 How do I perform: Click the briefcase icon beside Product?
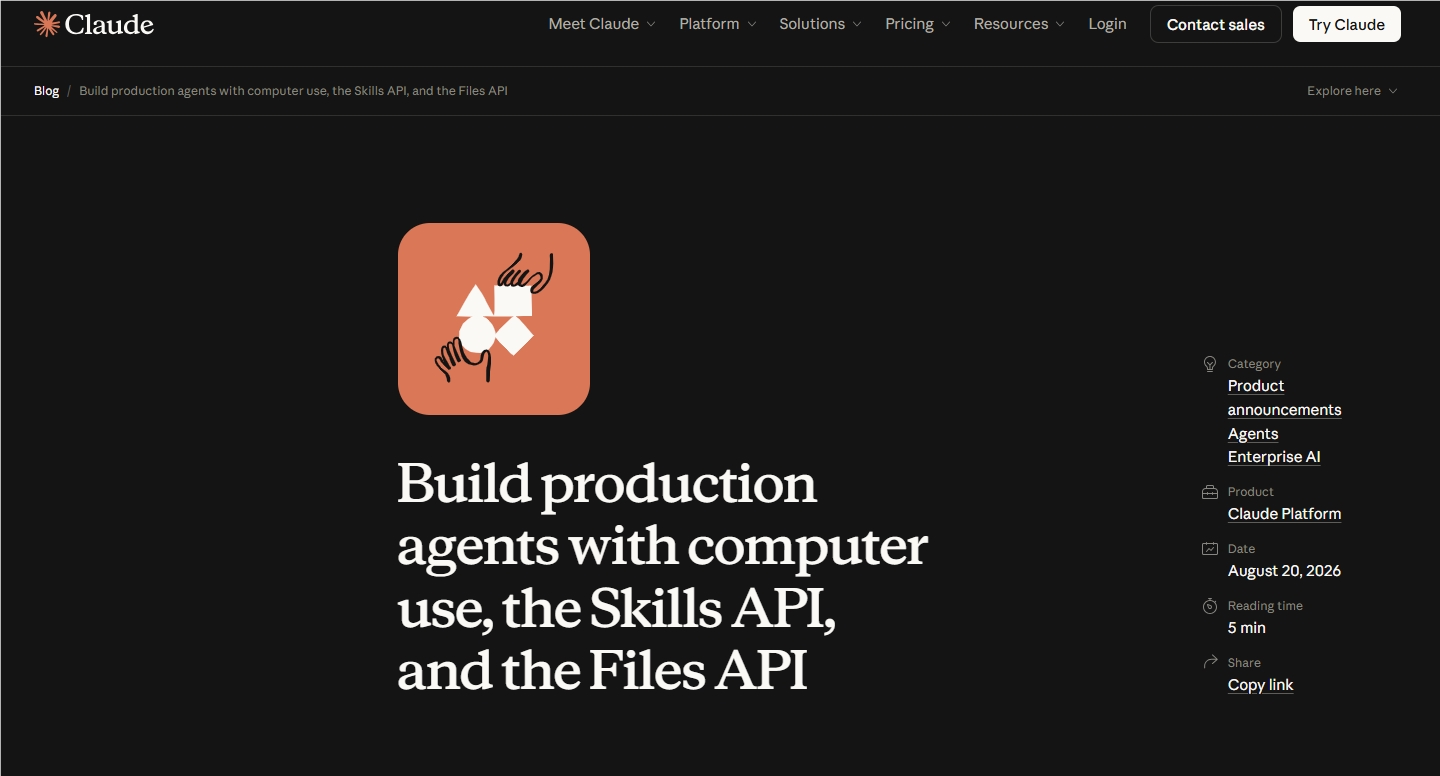tap(1209, 492)
